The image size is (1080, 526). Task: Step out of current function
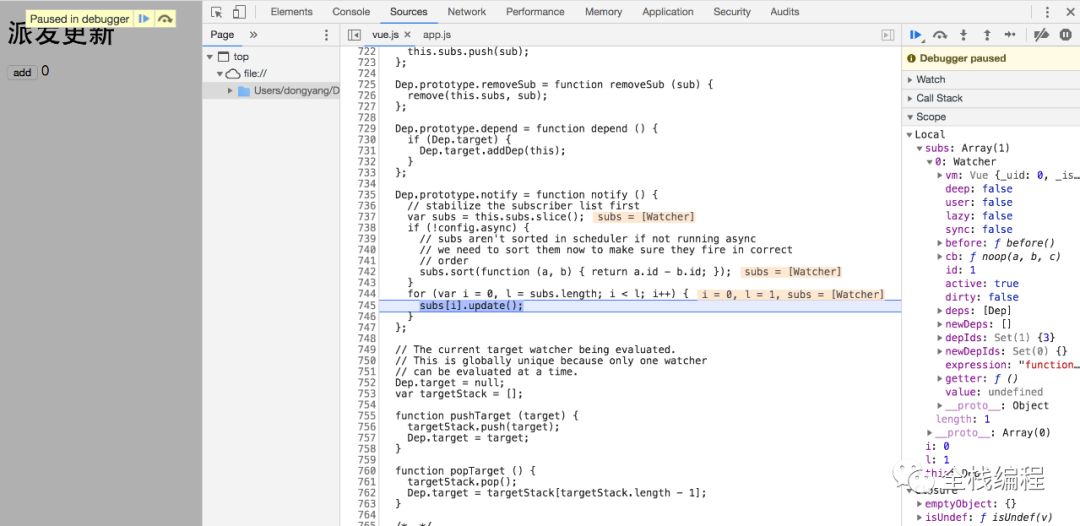987,34
